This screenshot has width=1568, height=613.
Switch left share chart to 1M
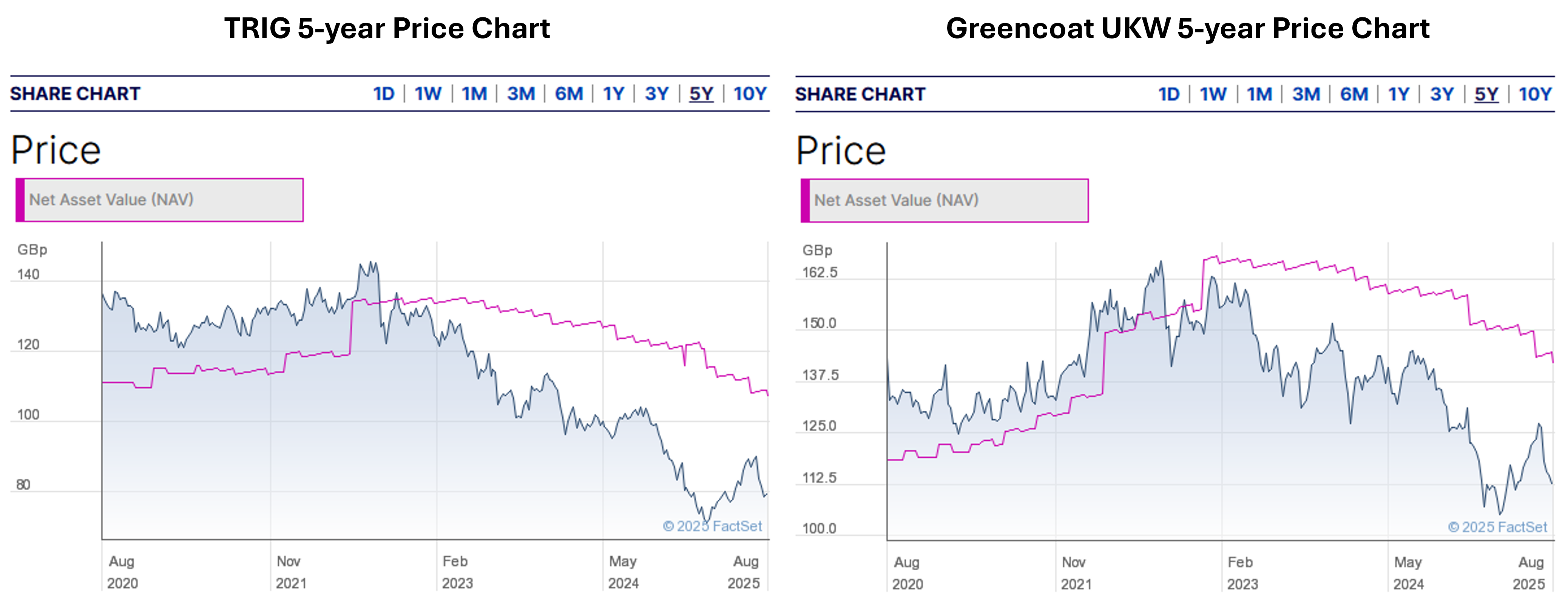click(x=474, y=94)
